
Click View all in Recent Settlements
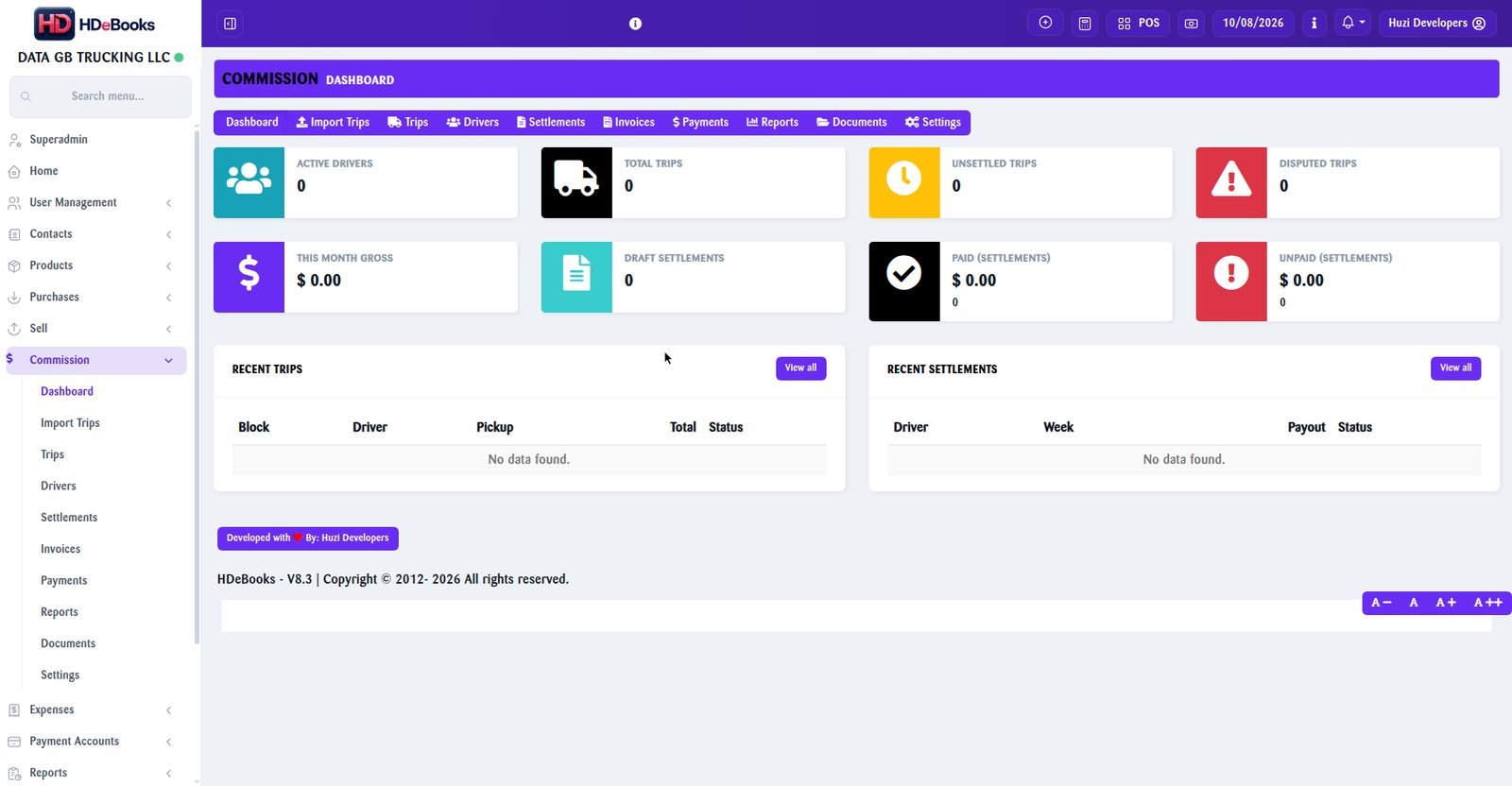[x=1455, y=368]
